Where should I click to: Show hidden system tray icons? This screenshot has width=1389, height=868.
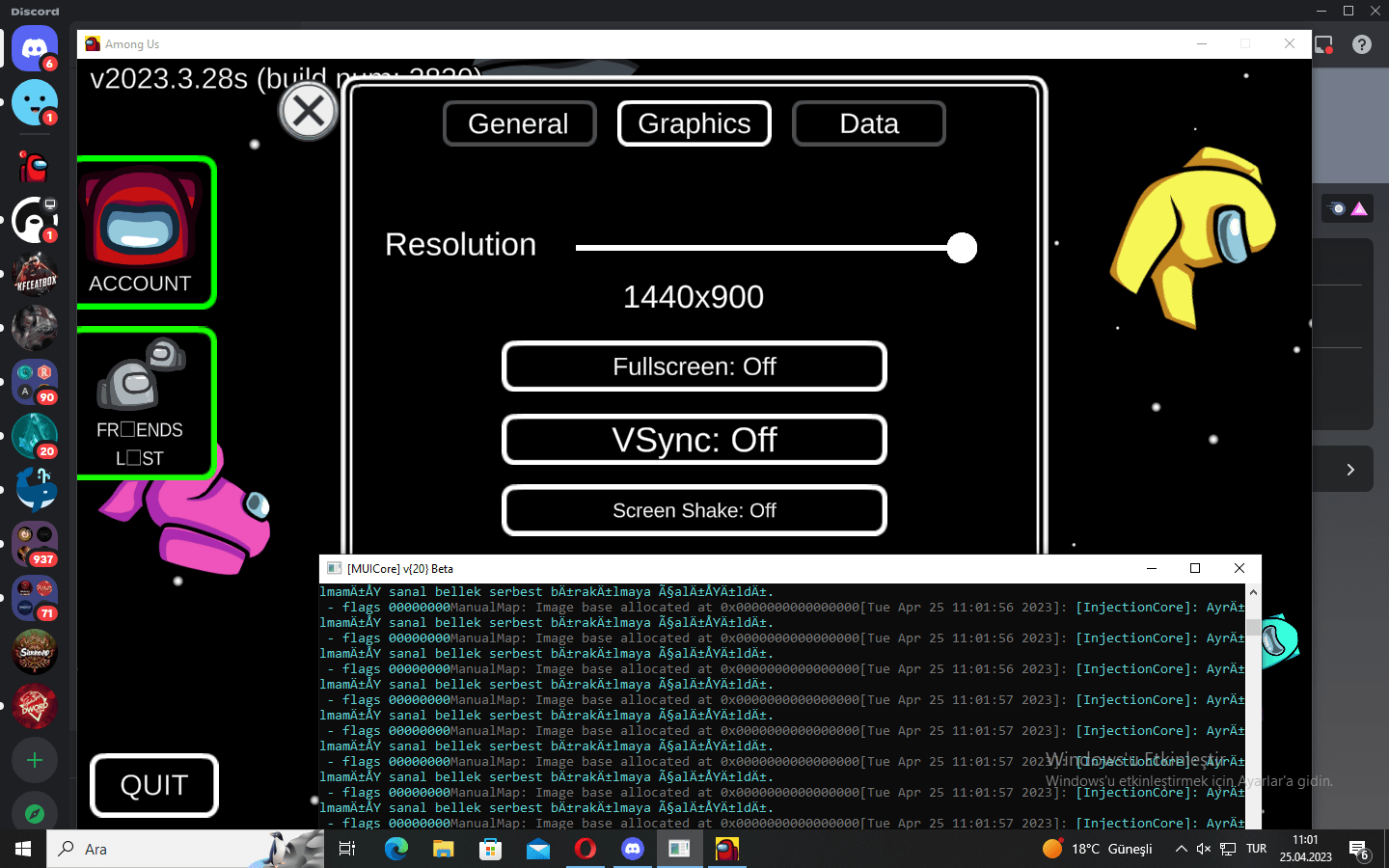(x=1181, y=849)
